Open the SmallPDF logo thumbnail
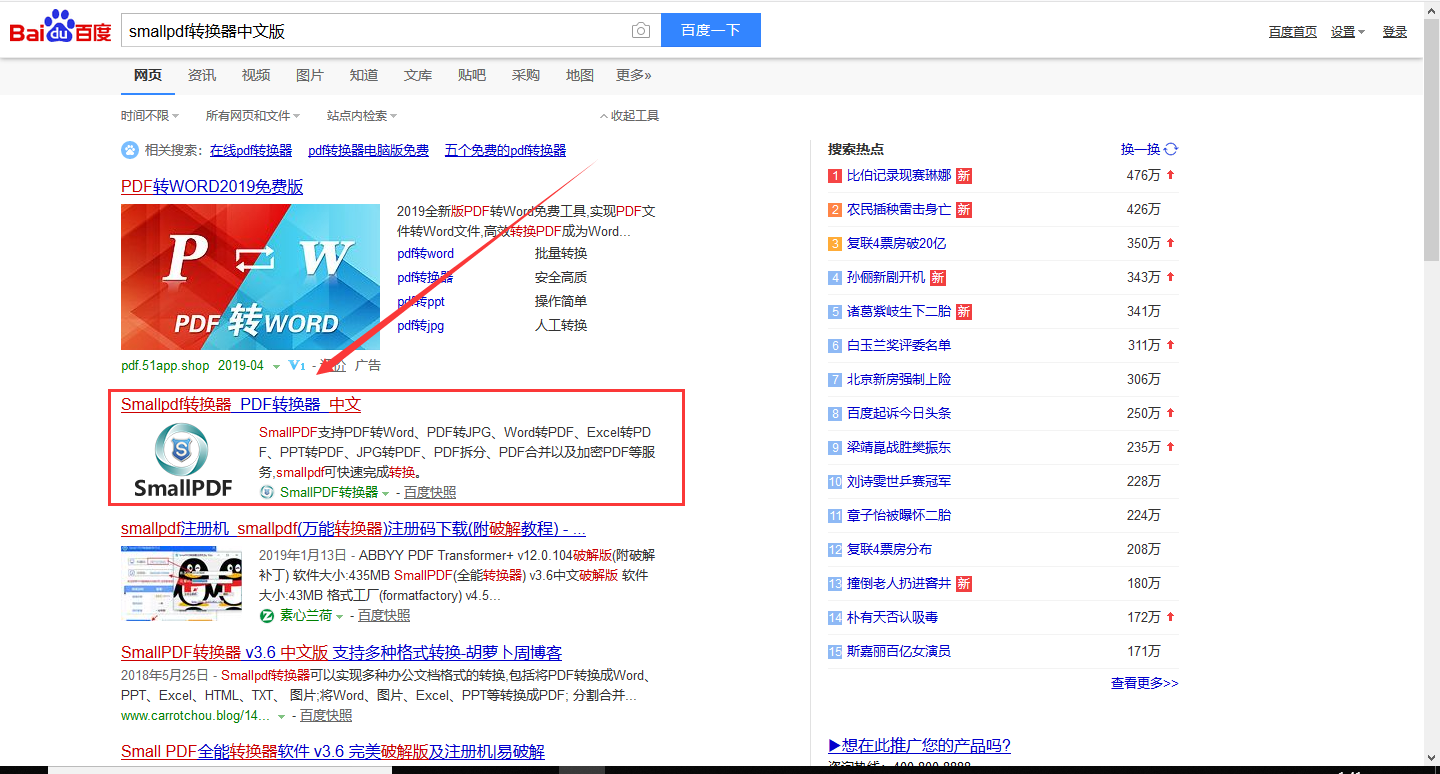This screenshot has width=1440, height=774. click(x=183, y=460)
